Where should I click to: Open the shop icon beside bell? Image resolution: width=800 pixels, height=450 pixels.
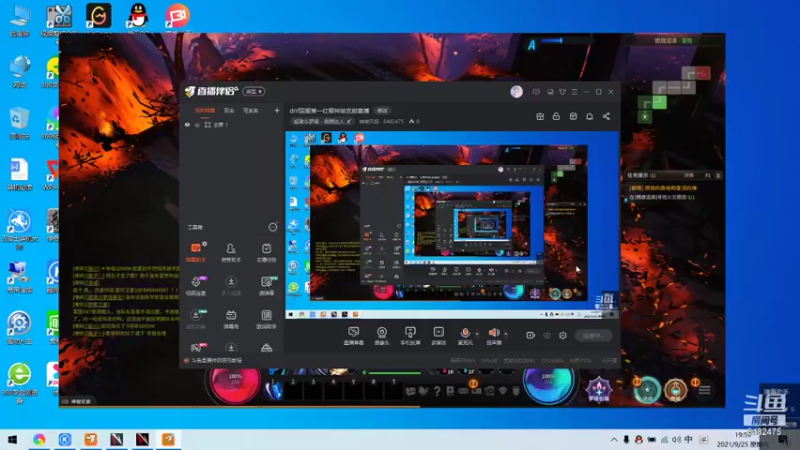click(x=573, y=116)
